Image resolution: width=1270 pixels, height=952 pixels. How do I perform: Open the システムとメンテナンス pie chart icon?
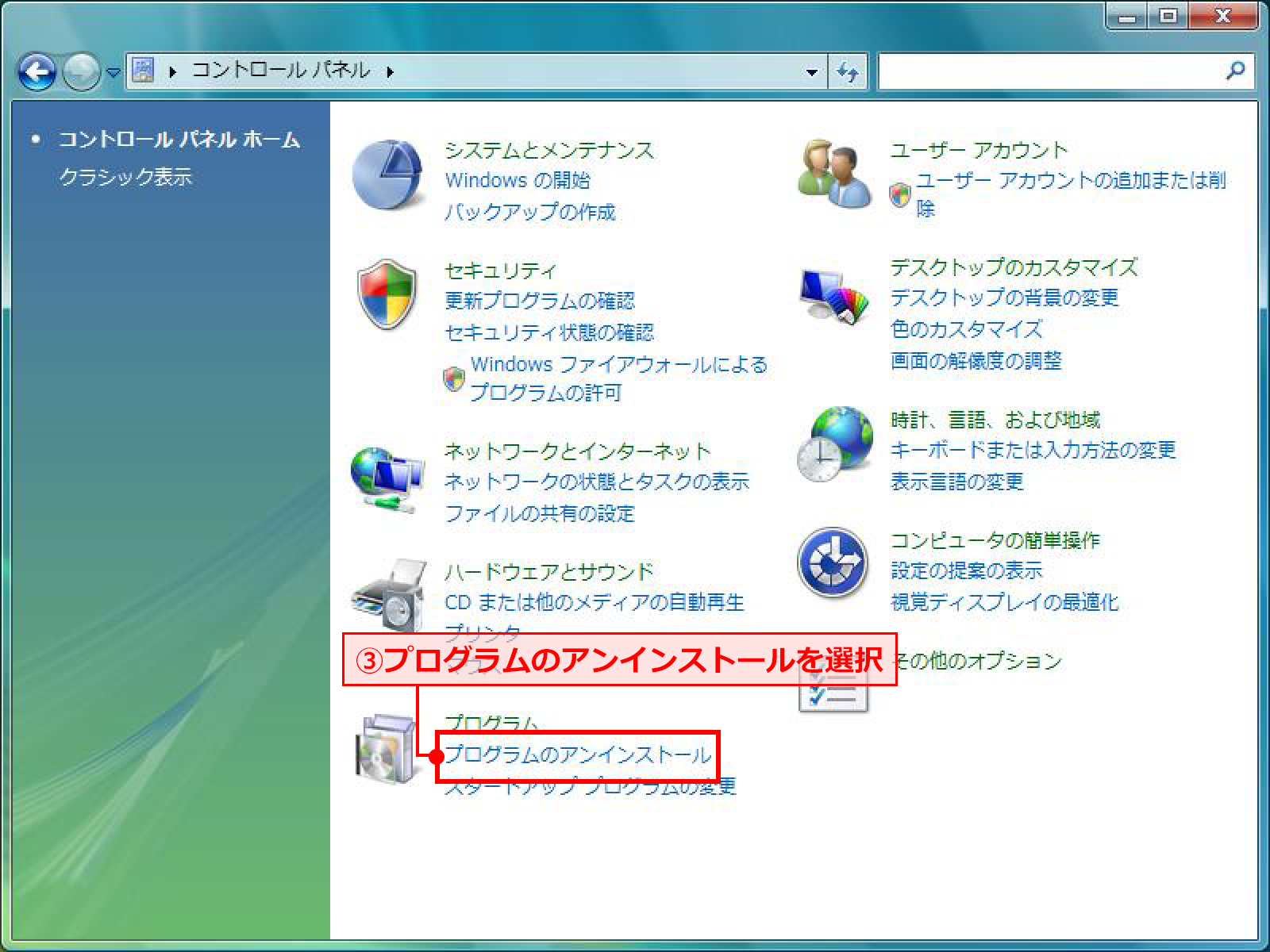tap(387, 175)
